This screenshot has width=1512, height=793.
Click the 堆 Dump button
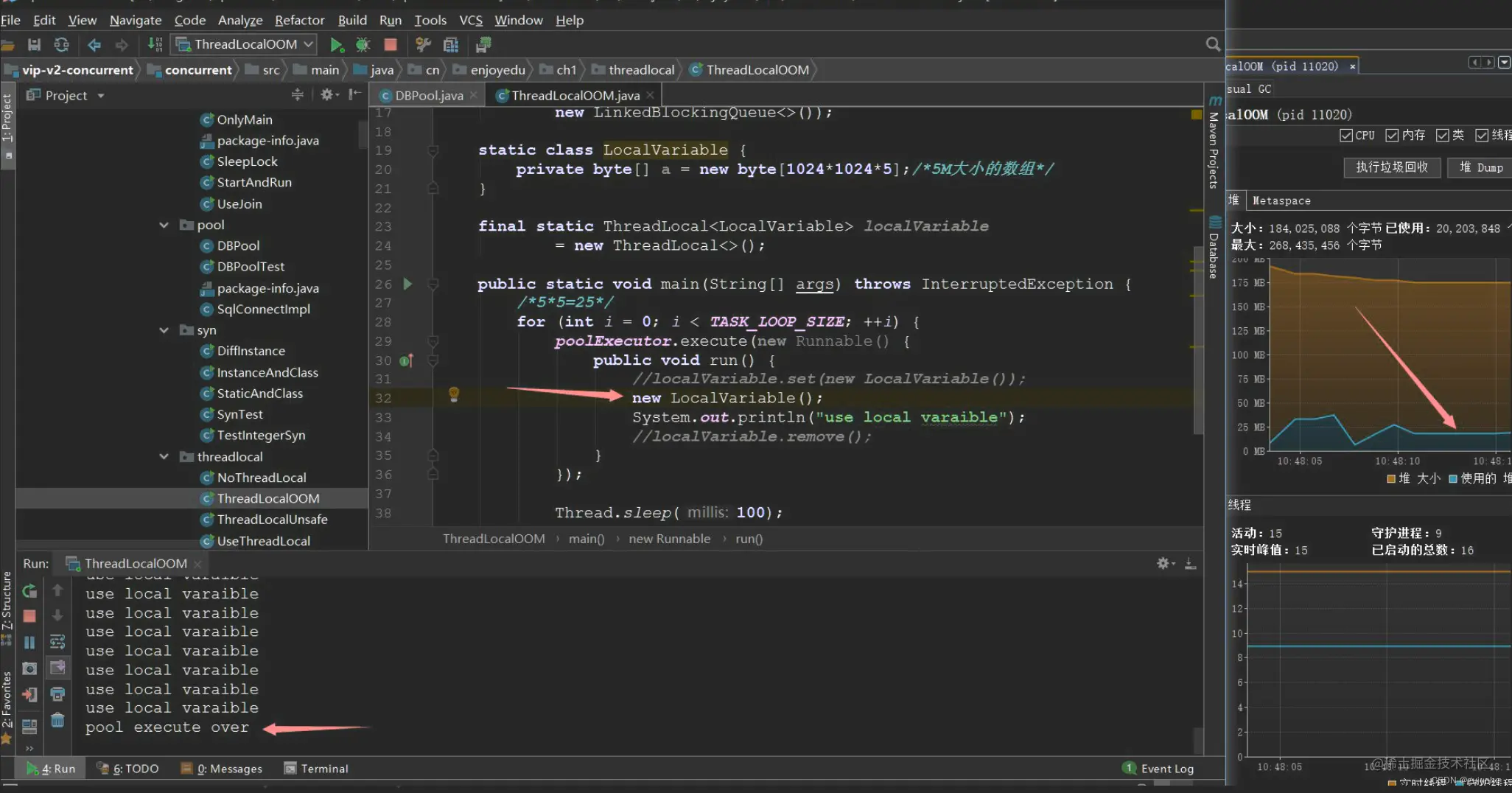(1481, 167)
